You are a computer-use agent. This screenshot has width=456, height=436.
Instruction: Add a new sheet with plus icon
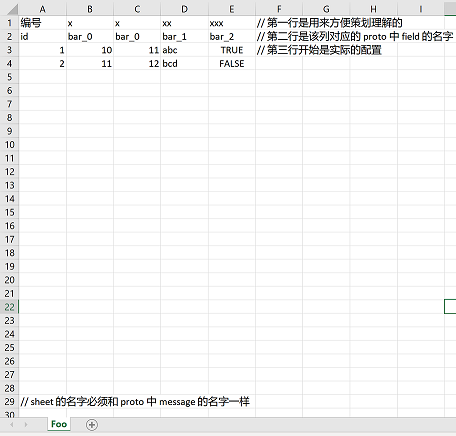pos(92,425)
